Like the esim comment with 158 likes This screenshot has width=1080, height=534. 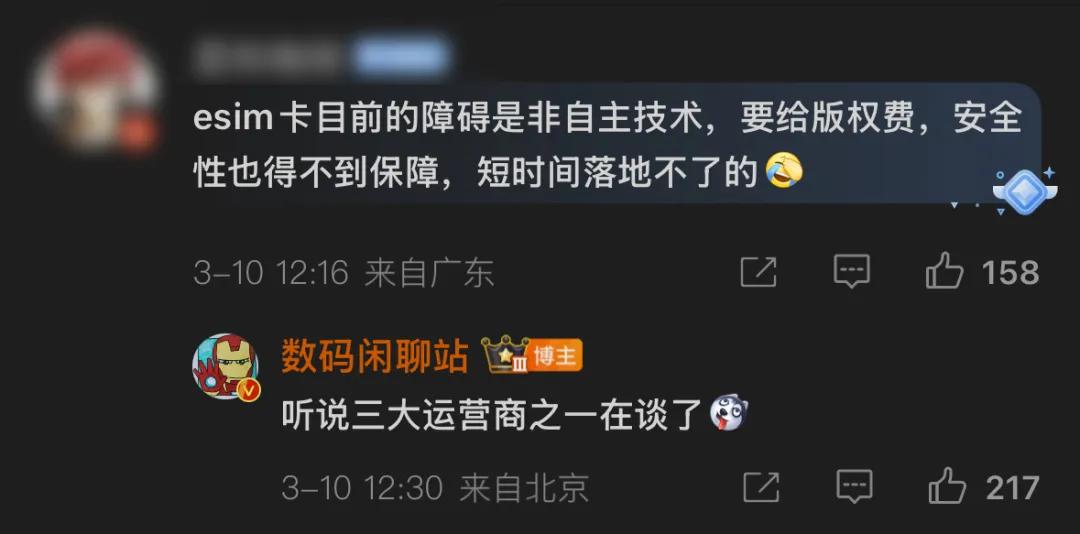[944, 271]
